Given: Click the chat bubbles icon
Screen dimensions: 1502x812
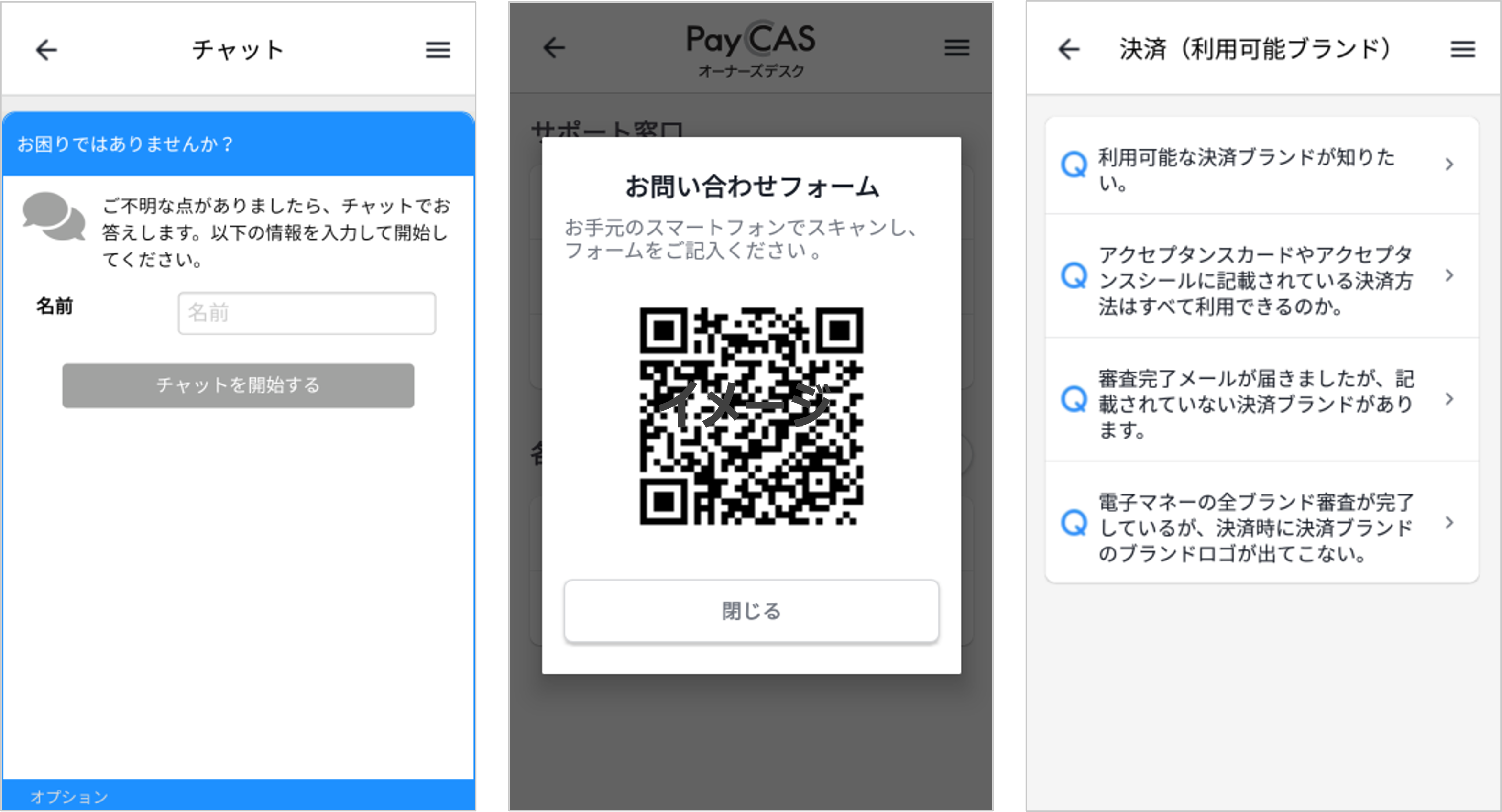Looking at the screenshot, I should [x=54, y=216].
